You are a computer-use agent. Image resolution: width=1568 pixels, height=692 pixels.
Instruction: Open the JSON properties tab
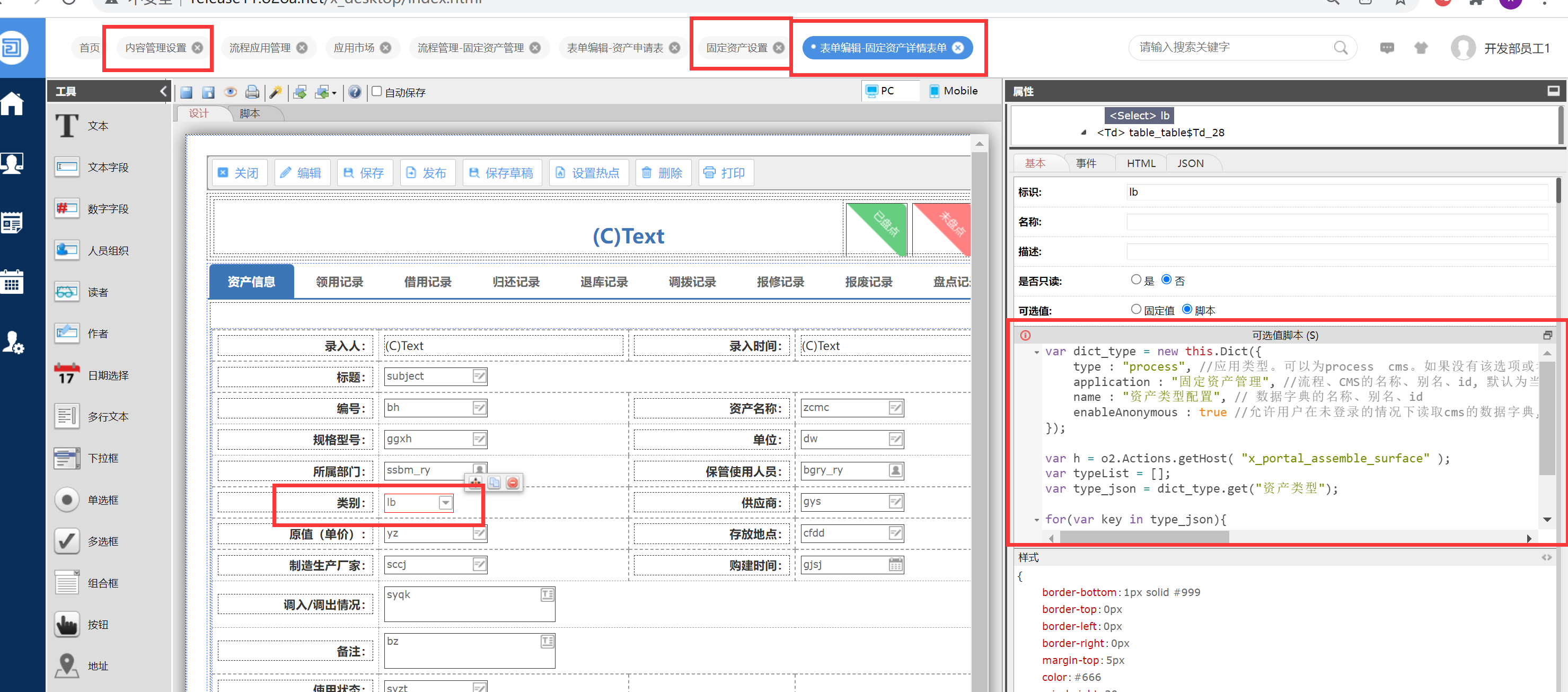coord(1190,163)
